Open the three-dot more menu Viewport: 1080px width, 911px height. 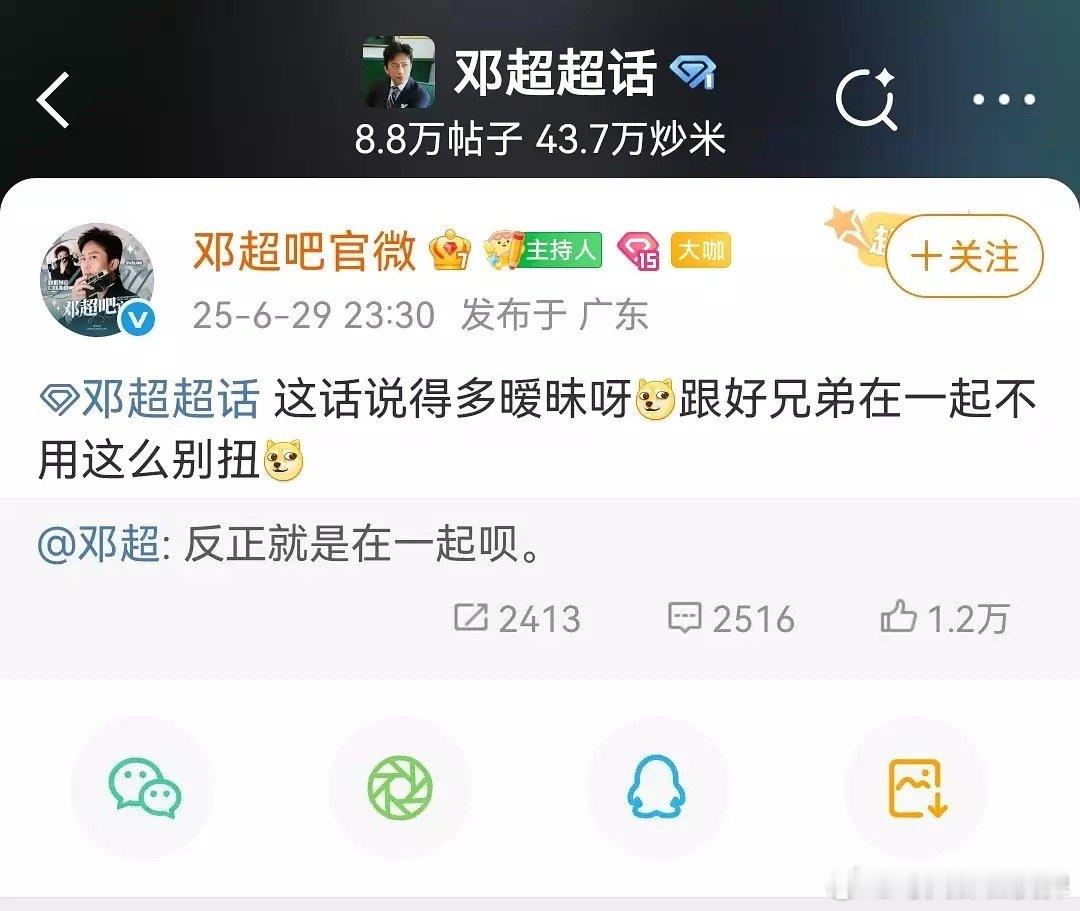(1004, 100)
